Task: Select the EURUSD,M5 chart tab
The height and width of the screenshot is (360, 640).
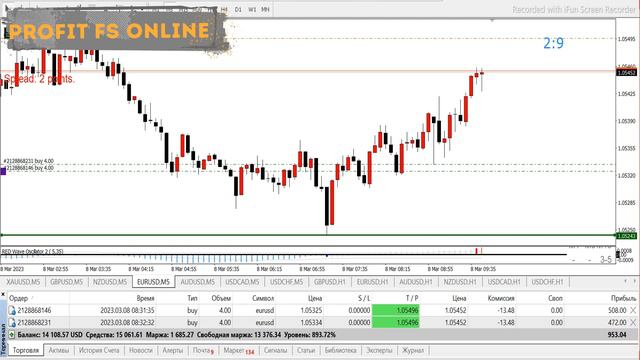Action: [153, 282]
